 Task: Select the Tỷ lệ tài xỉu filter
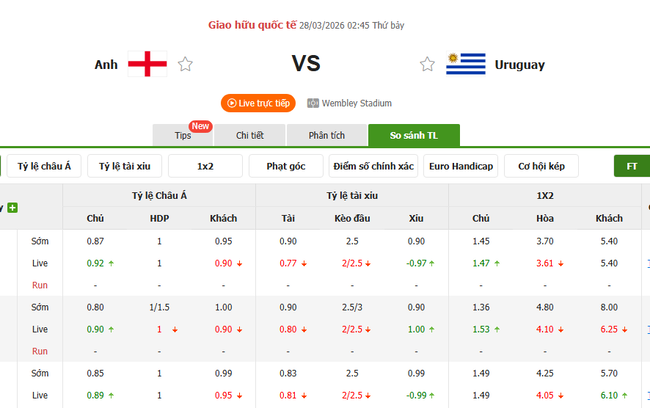click(x=124, y=166)
